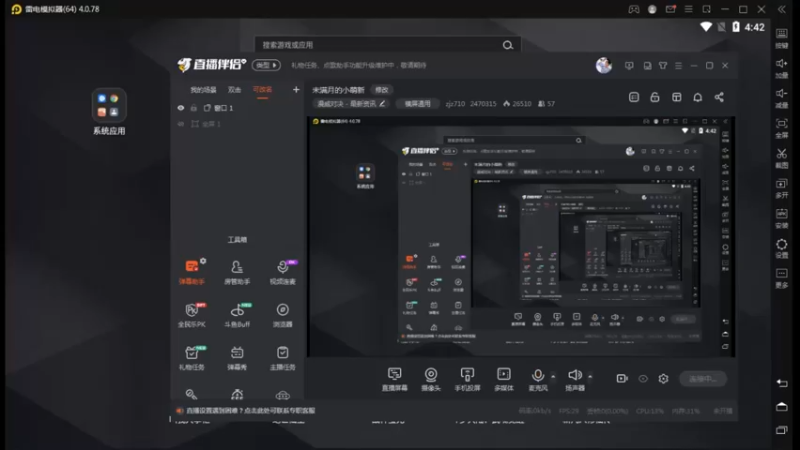Click emulator 截图 screenshot scissors icon
Image resolution: width=800 pixels, height=450 pixels.
click(782, 158)
